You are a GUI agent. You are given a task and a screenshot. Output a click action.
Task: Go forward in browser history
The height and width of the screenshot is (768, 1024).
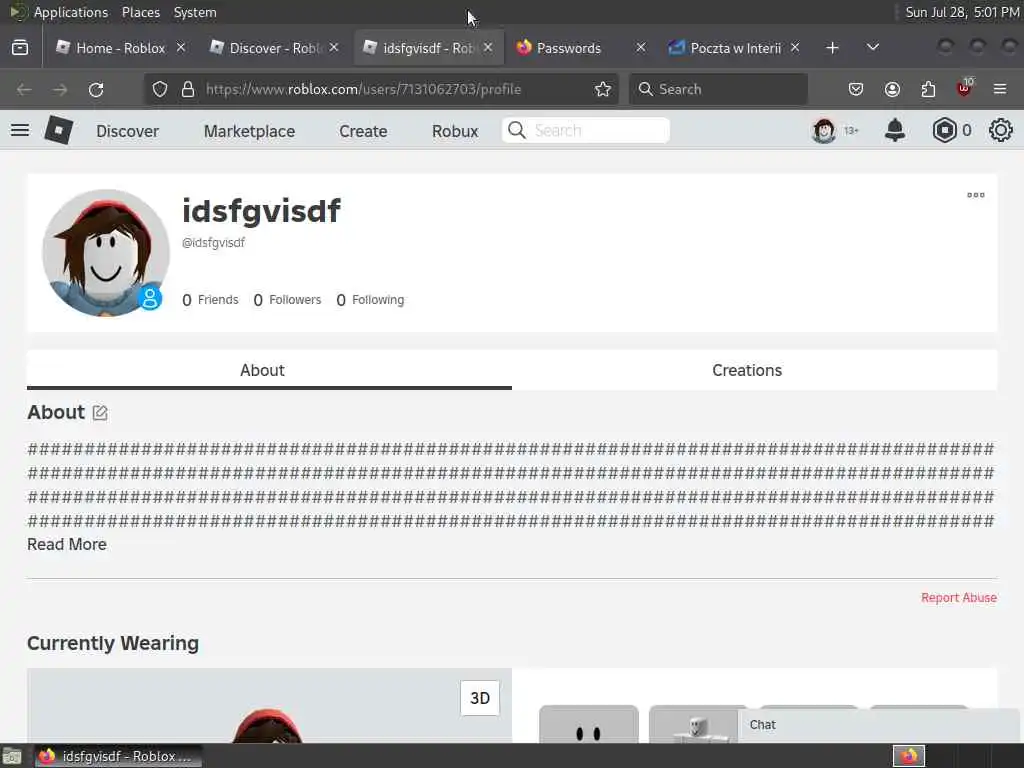point(60,89)
